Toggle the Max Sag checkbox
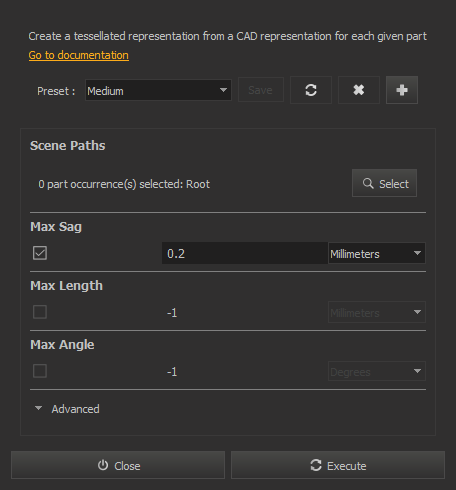Image resolution: width=456 pixels, height=490 pixels. coord(40,253)
